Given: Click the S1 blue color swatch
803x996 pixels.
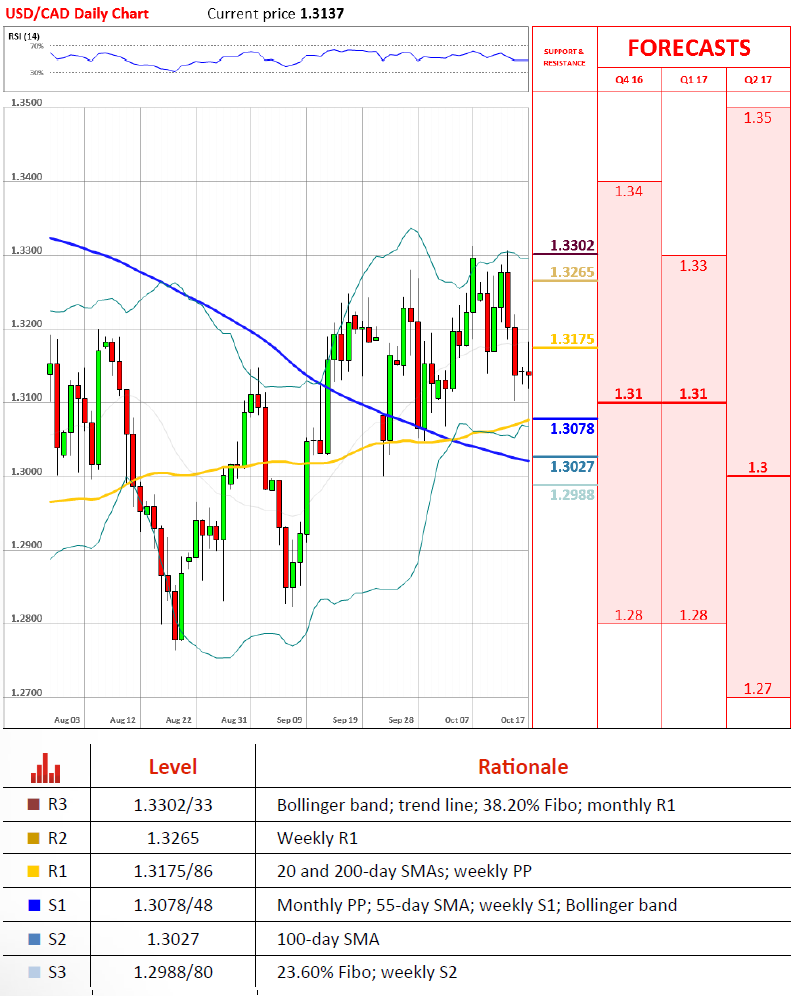Looking at the screenshot, I should coord(34,905).
